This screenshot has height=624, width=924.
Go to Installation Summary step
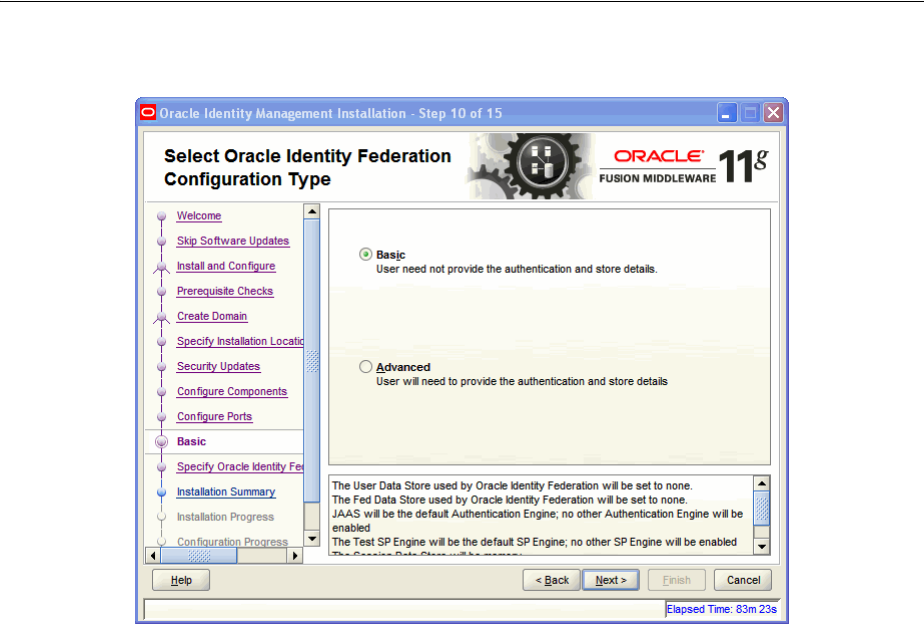tap(226, 492)
